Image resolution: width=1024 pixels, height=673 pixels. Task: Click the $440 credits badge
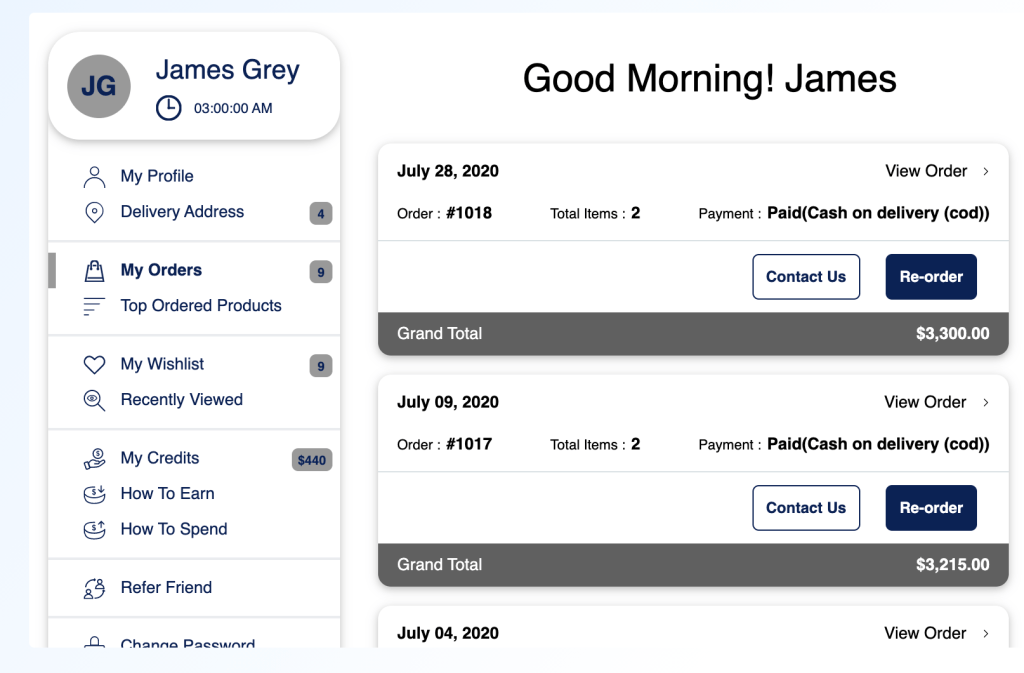coord(312,460)
